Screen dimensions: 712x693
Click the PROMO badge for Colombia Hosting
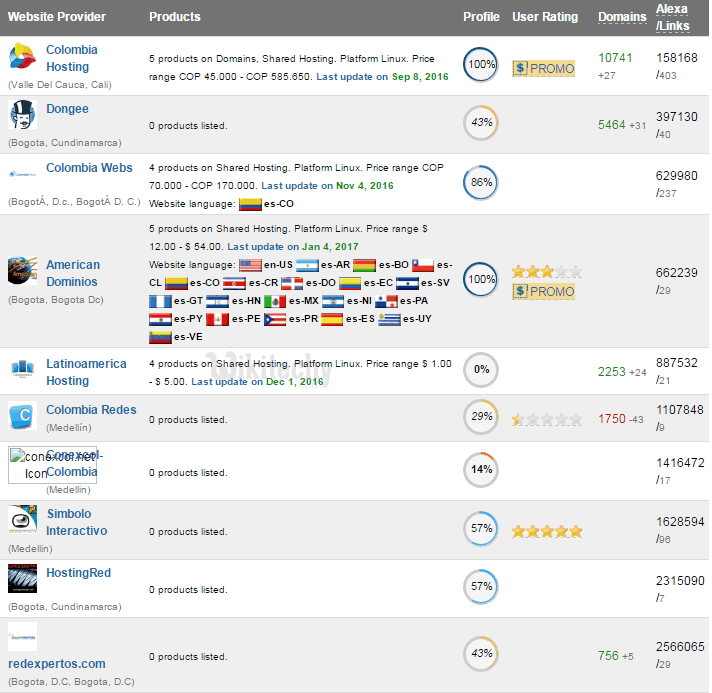[x=543, y=68]
